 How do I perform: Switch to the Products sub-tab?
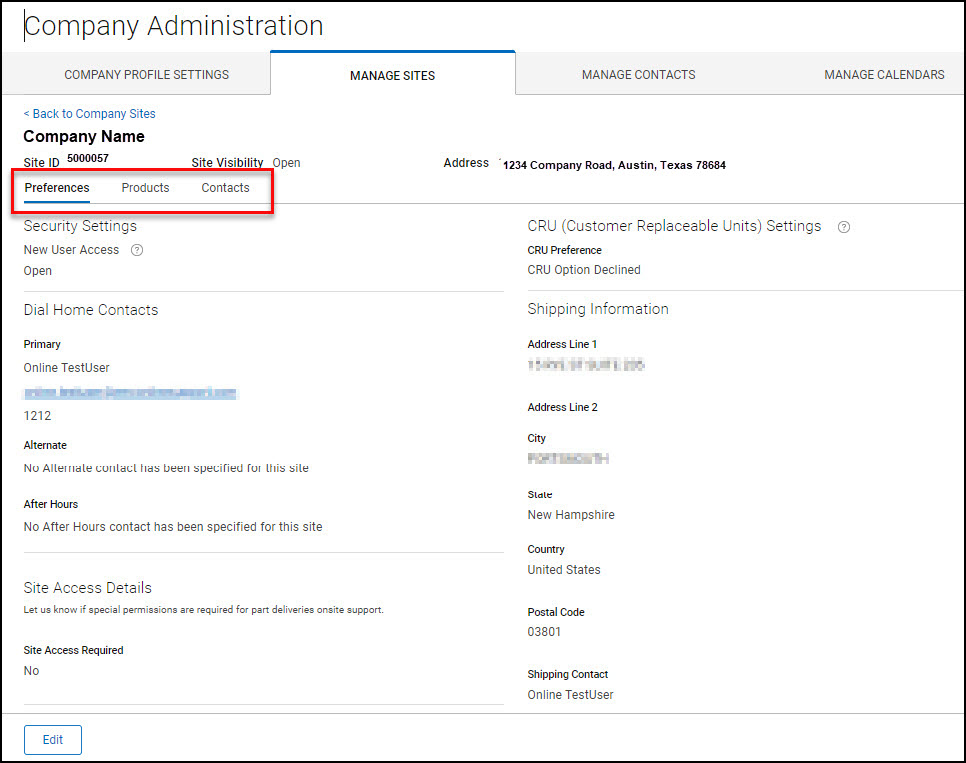(145, 188)
